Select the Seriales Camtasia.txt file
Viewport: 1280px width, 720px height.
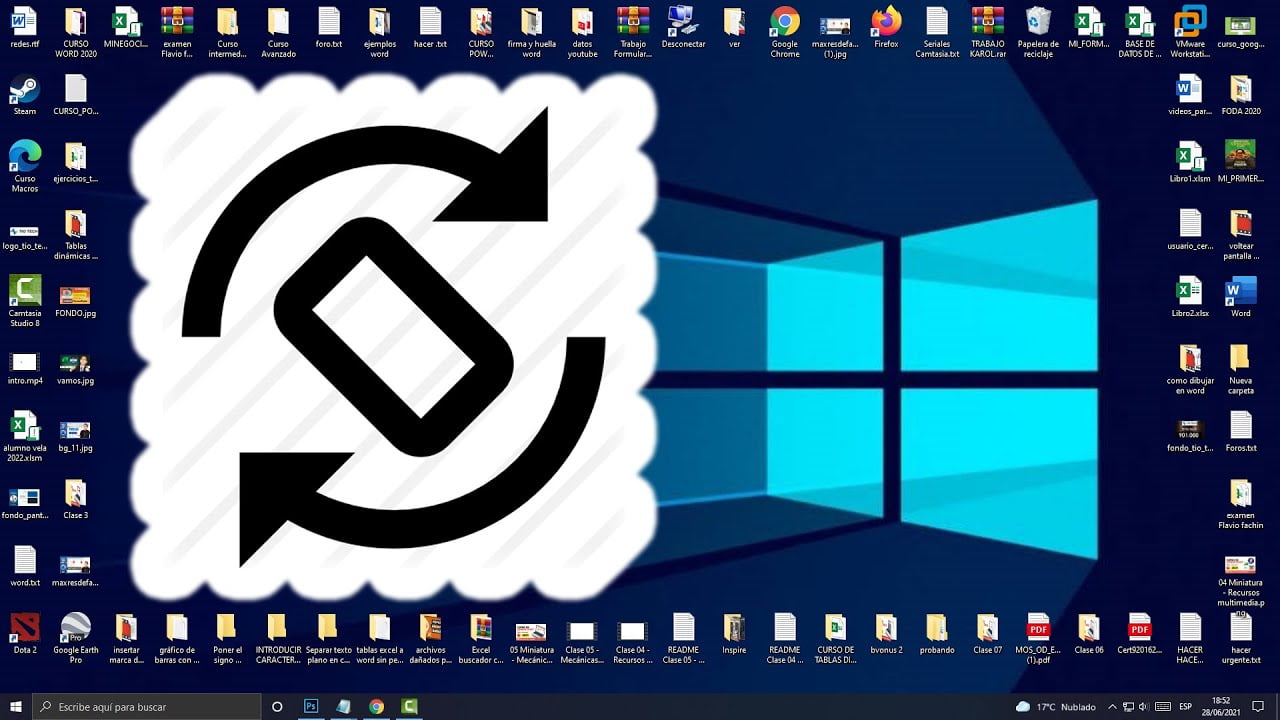coord(937,32)
